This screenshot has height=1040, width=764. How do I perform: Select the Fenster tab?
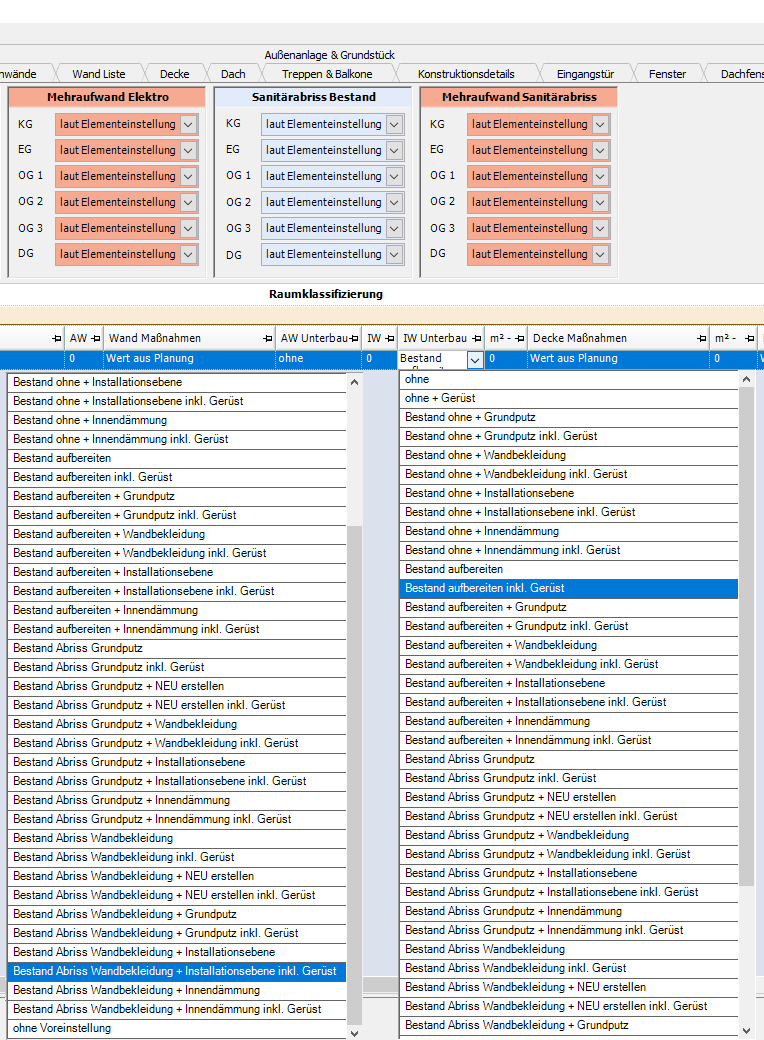tap(667, 74)
